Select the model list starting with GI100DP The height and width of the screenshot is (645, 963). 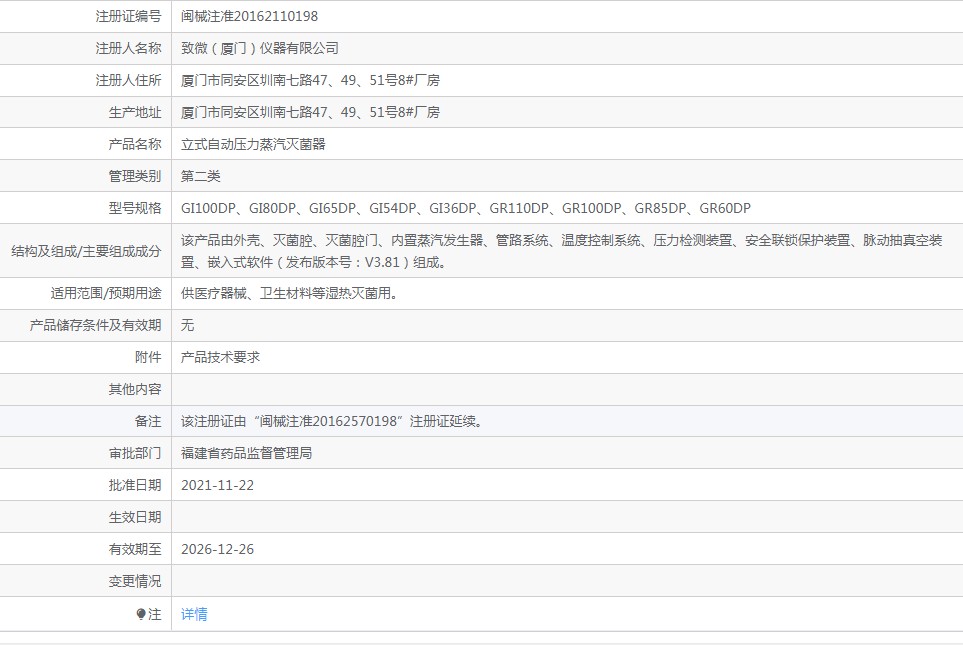coord(466,208)
